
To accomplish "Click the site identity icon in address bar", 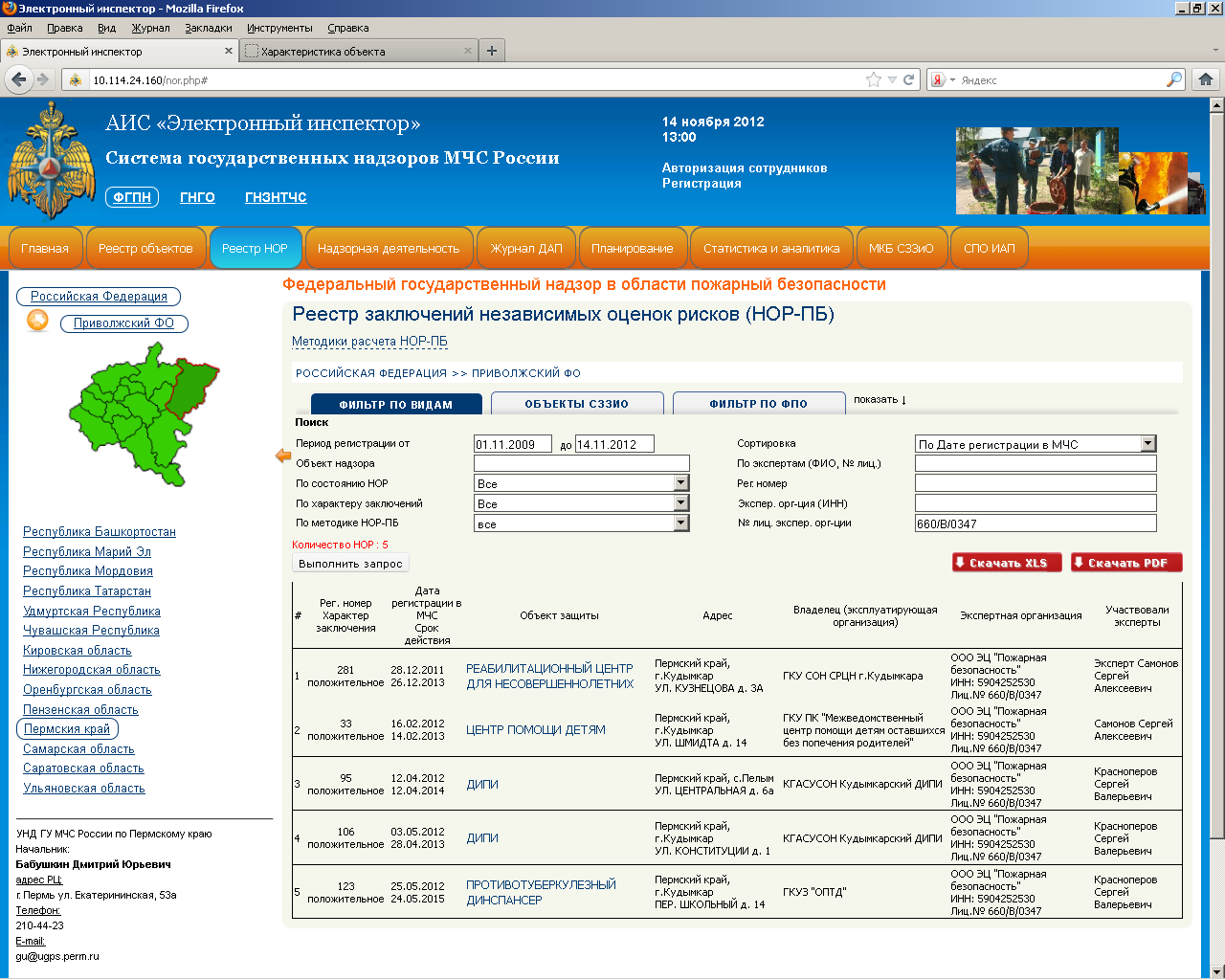I will [x=76, y=79].
